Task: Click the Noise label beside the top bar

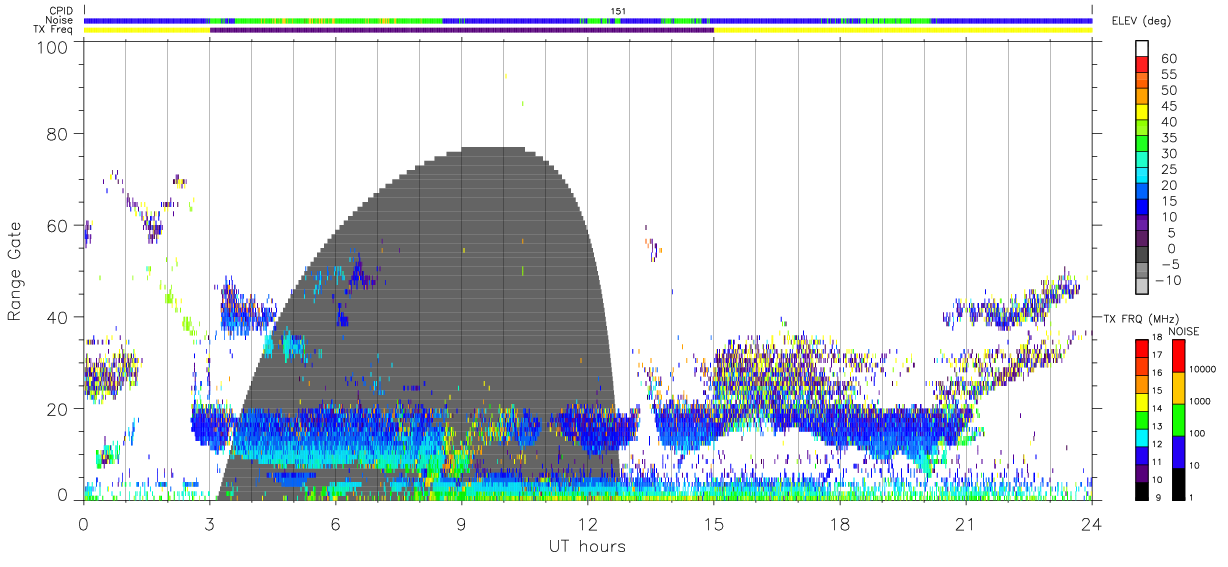Action: (x=61, y=20)
